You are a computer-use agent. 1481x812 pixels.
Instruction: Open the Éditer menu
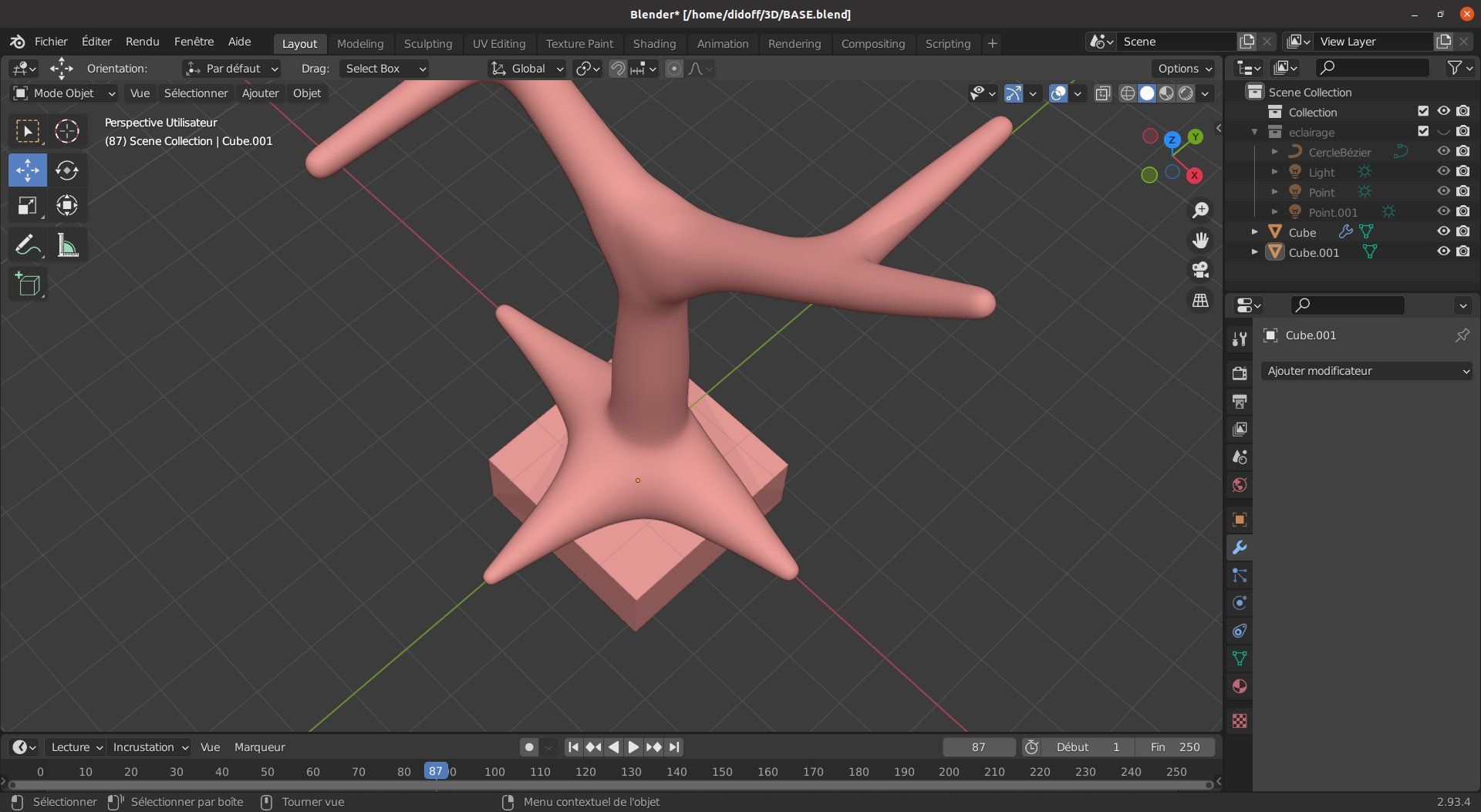click(x=96, y=42)
